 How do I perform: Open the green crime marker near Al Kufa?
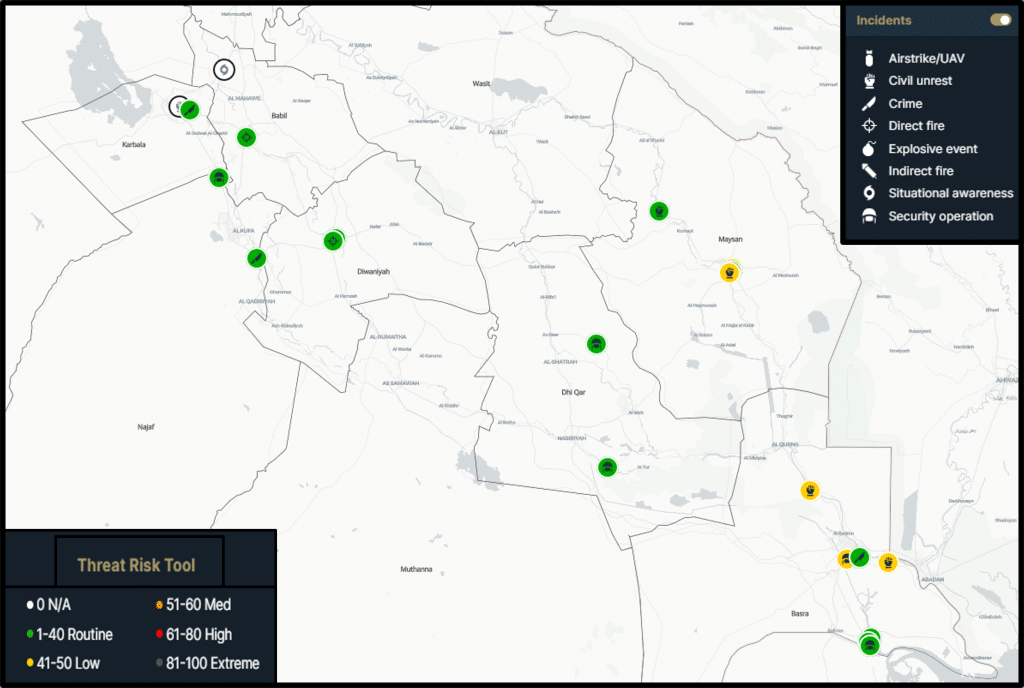click(257, 258)
